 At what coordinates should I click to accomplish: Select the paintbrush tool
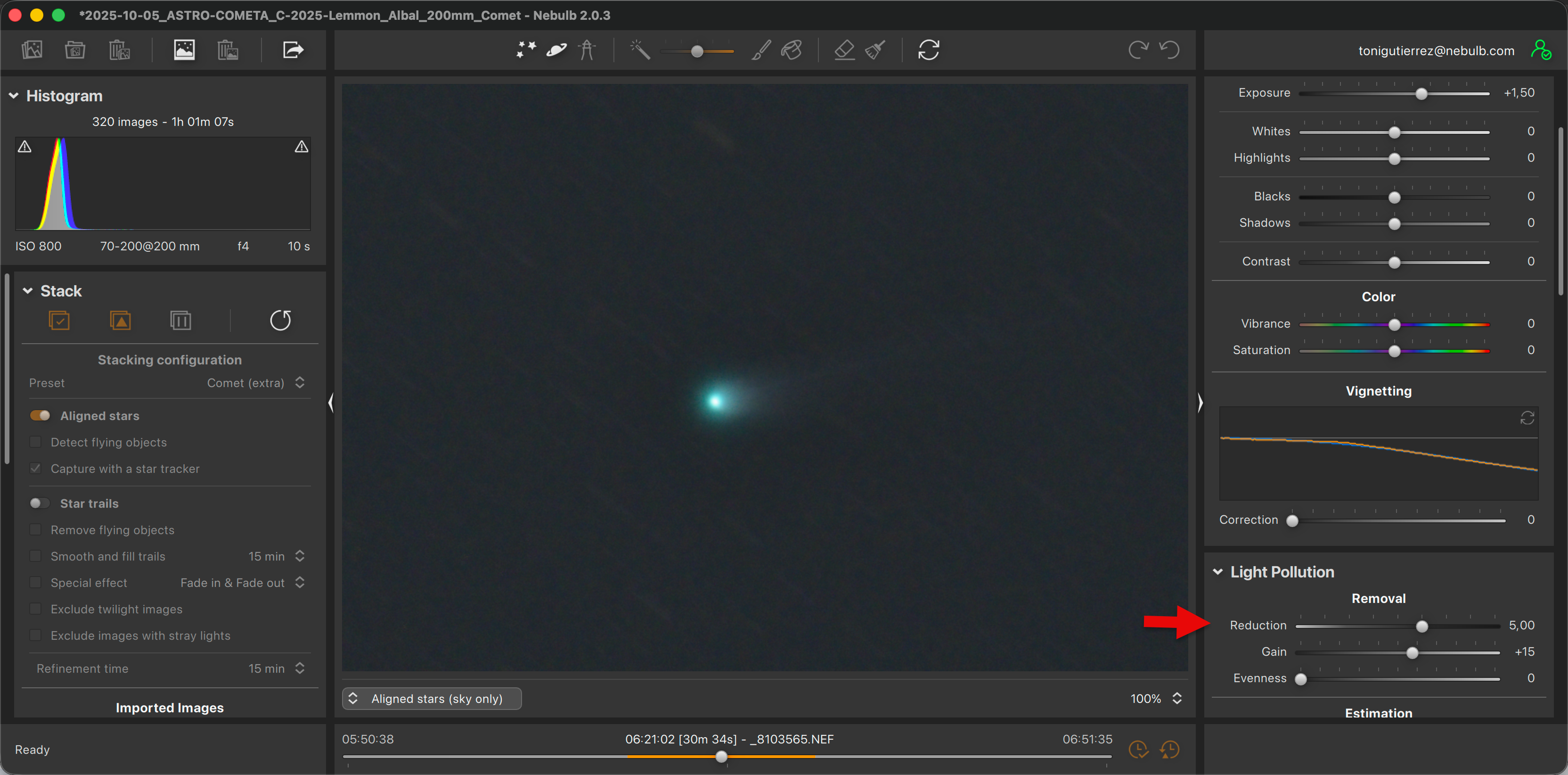pos(761,50)
